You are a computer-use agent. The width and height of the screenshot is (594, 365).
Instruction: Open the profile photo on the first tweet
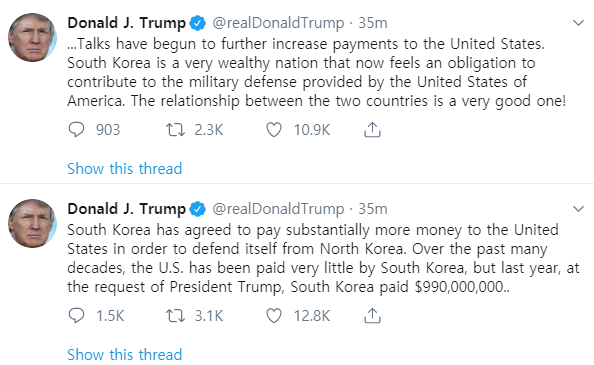(x=32, y=37)
